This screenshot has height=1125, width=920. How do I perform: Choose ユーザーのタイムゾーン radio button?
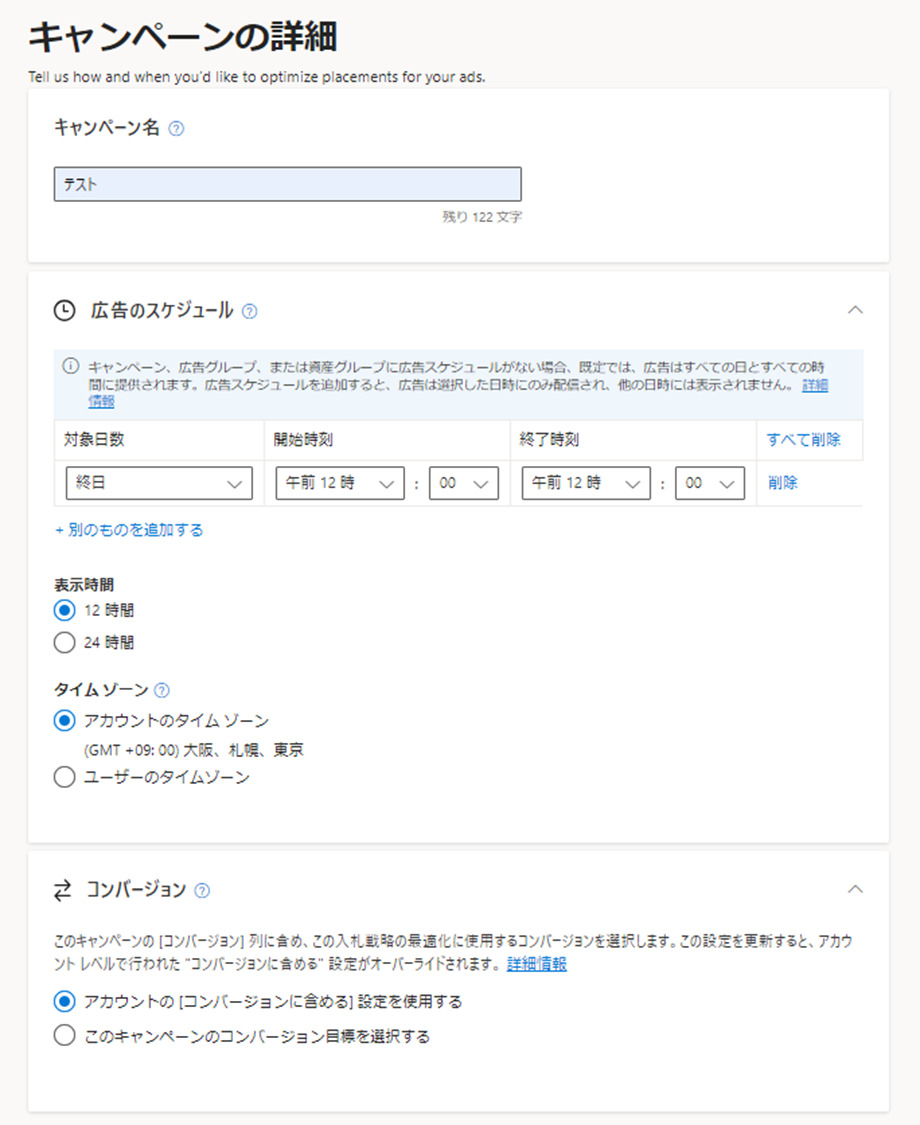pyautogui.click(x=65, y=777)
